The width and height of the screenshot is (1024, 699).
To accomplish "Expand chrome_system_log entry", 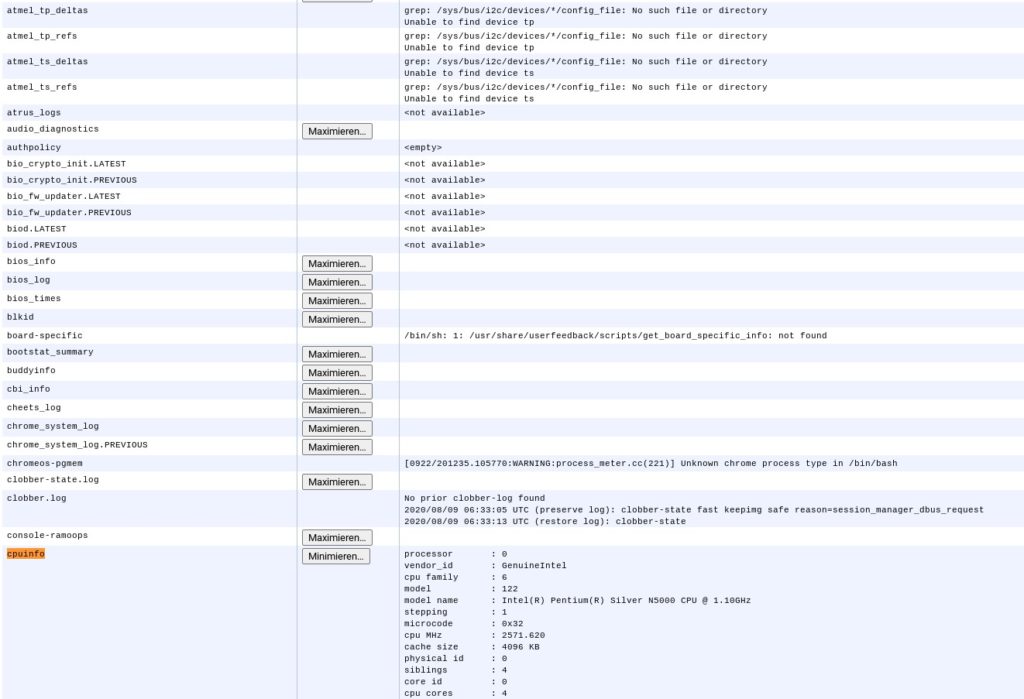I will 337,428.
